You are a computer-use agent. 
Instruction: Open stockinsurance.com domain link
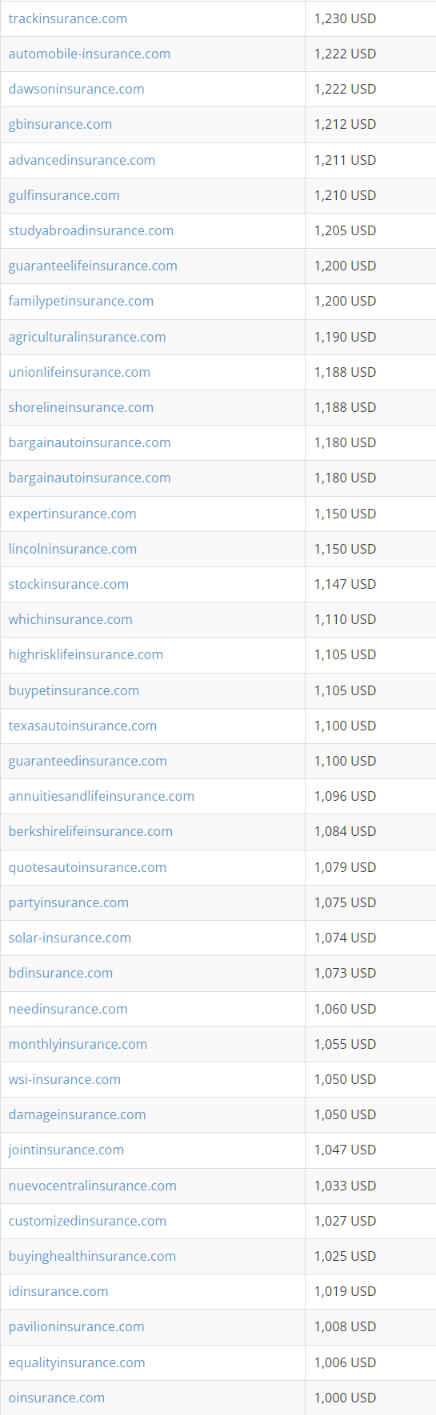coord(68,584)
